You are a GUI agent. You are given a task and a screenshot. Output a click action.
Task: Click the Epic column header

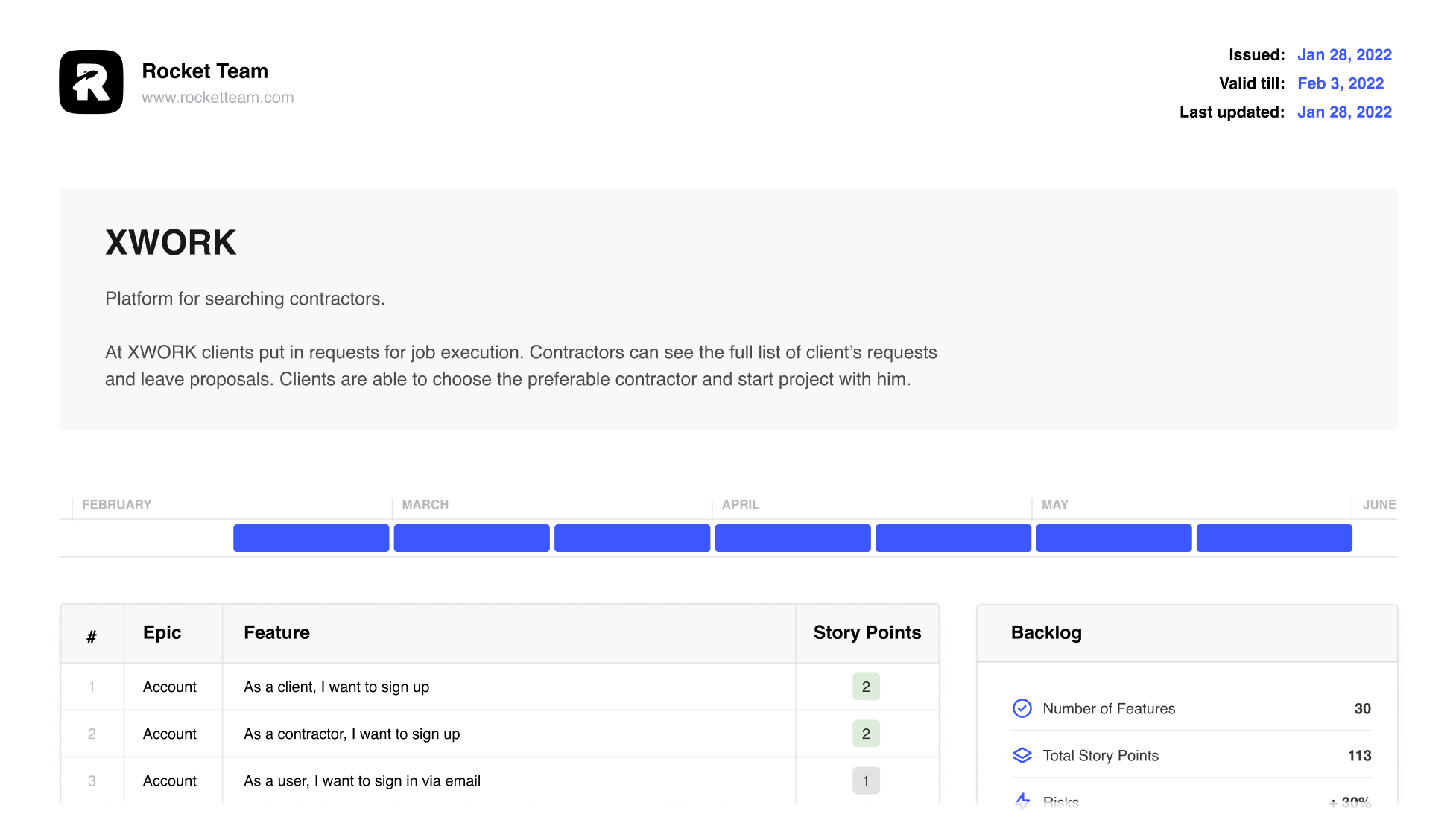tap(162, 633)
